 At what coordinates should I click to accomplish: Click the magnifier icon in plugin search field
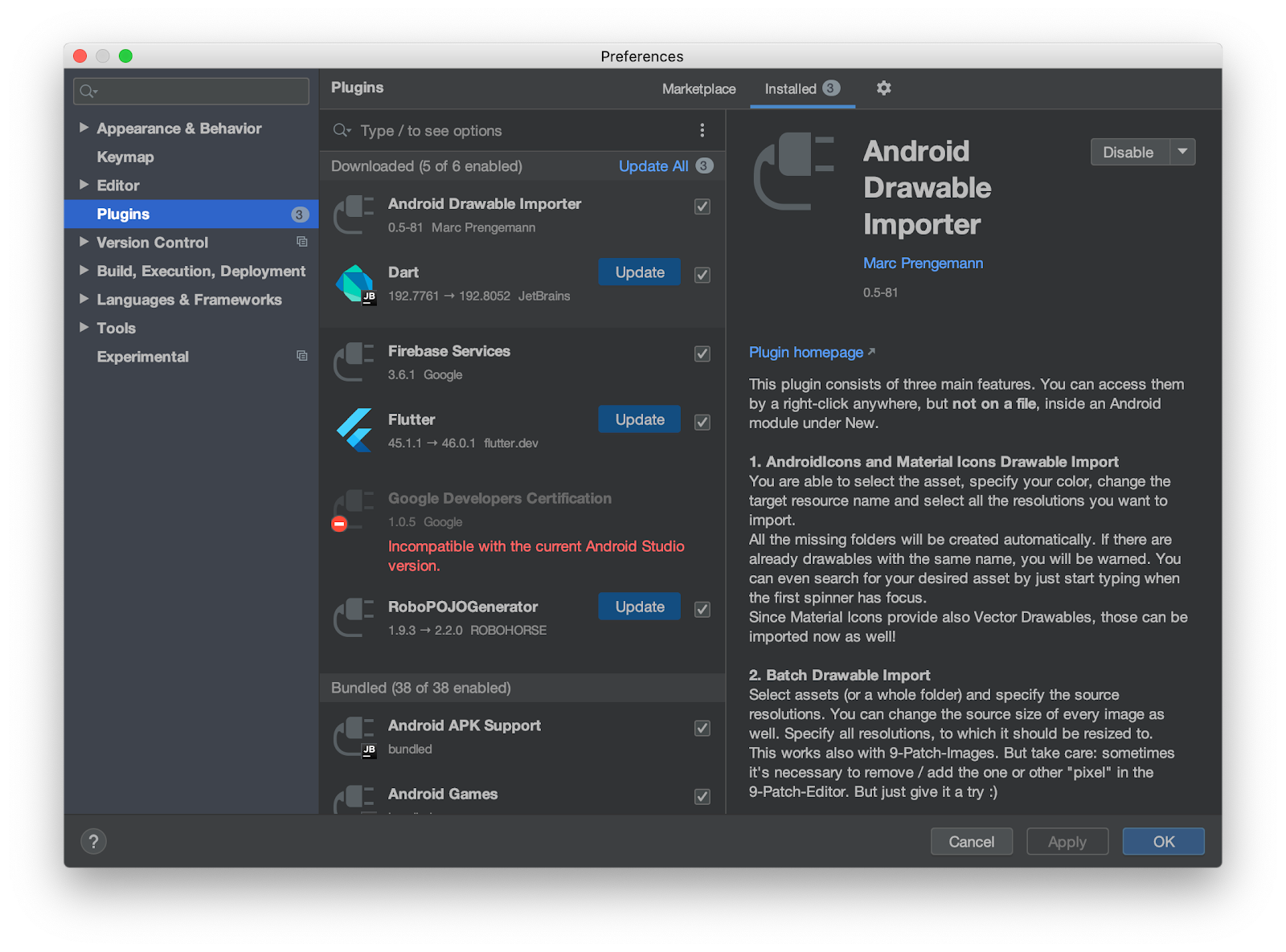[x=342, y=130]
